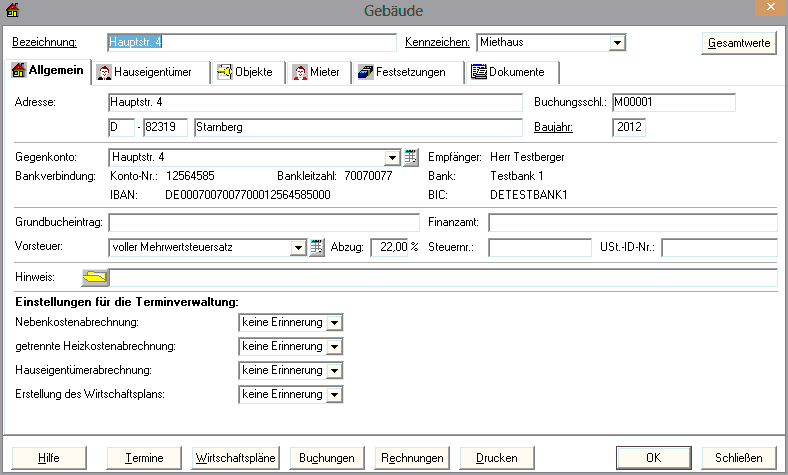Click the Gesamtwerte button
This screenshot has width=788, height=475.
tap(738, 43)
